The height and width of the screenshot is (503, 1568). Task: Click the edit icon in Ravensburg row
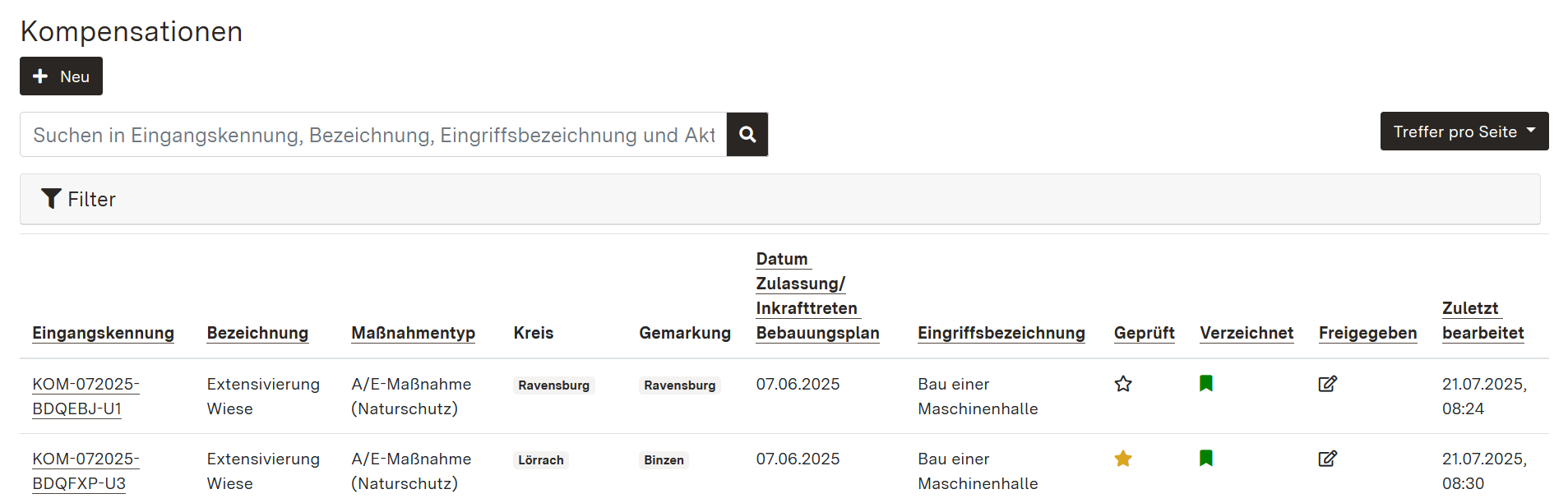pyautogui.click(x=1327, y=384)
